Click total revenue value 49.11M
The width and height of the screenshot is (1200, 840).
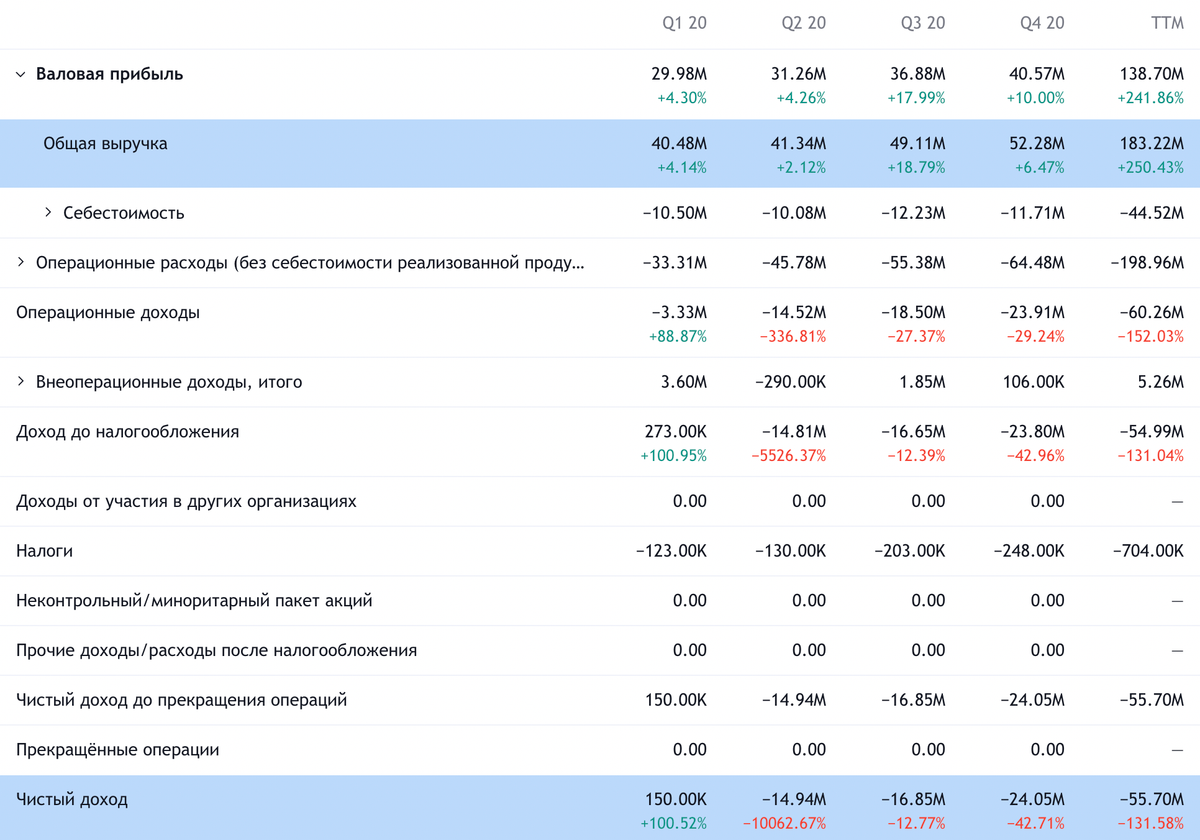[918, 144]
